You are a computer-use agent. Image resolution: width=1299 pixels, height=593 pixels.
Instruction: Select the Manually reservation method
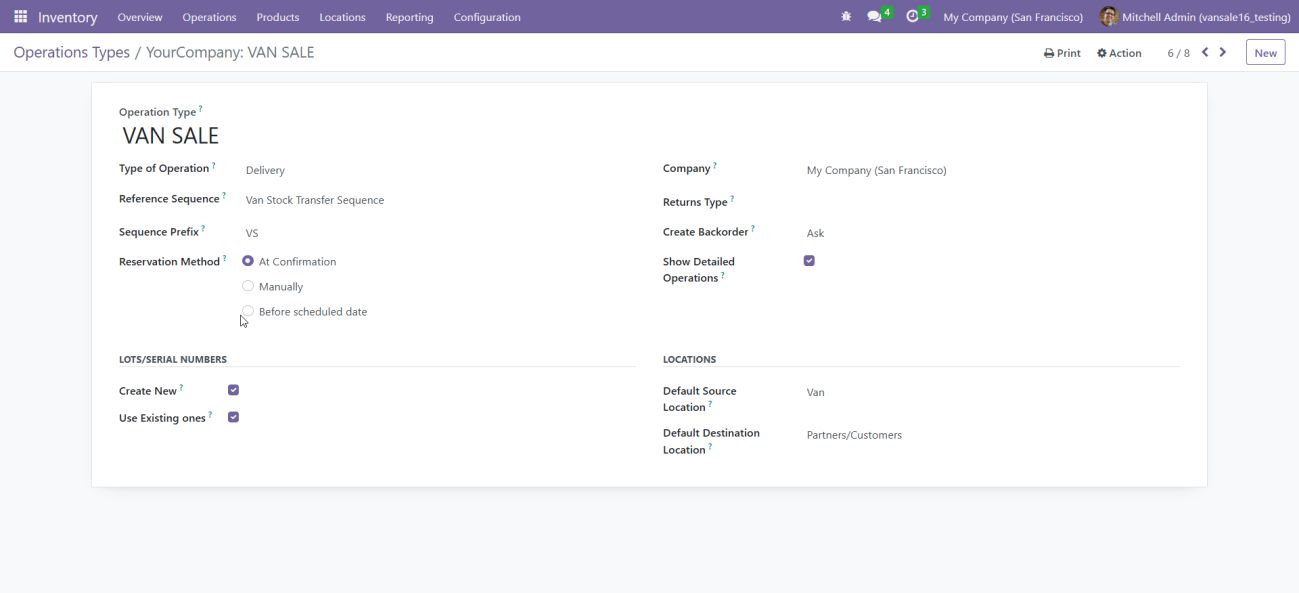click(x=248, y=287)
